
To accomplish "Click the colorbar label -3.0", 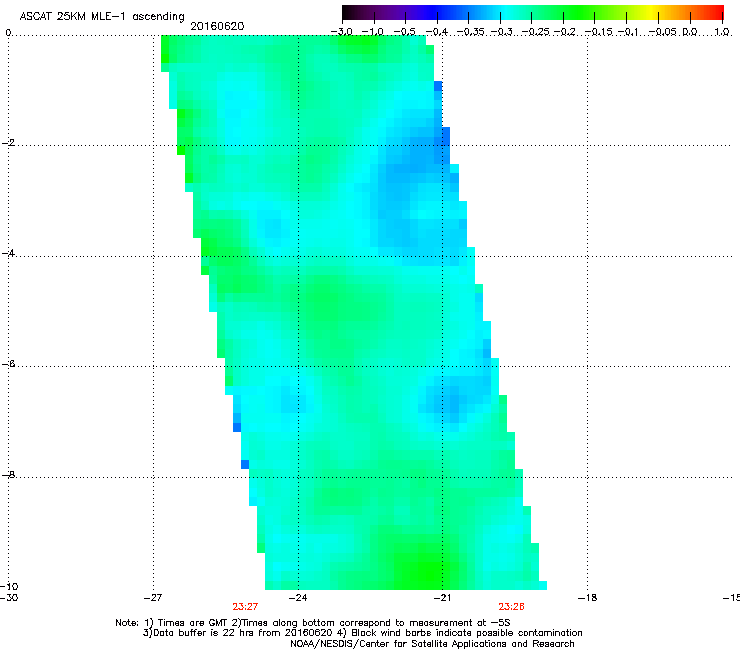I will coord(341,32).
